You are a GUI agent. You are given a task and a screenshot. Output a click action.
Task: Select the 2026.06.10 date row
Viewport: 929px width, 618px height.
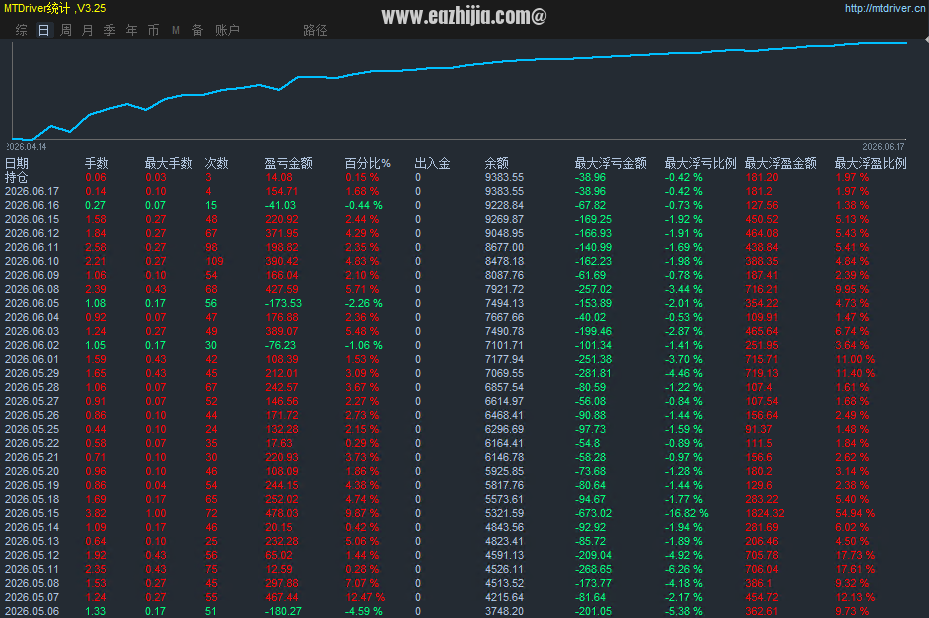[x=32, y=261]
